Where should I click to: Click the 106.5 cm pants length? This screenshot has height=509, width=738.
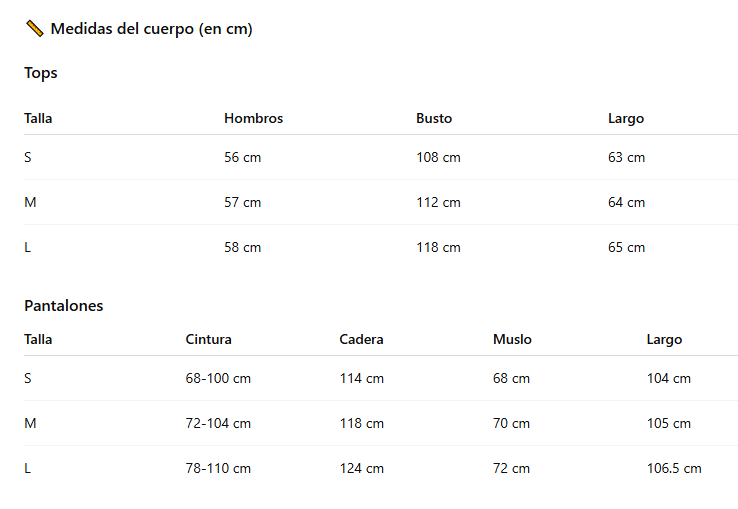[x=674, y=469]
